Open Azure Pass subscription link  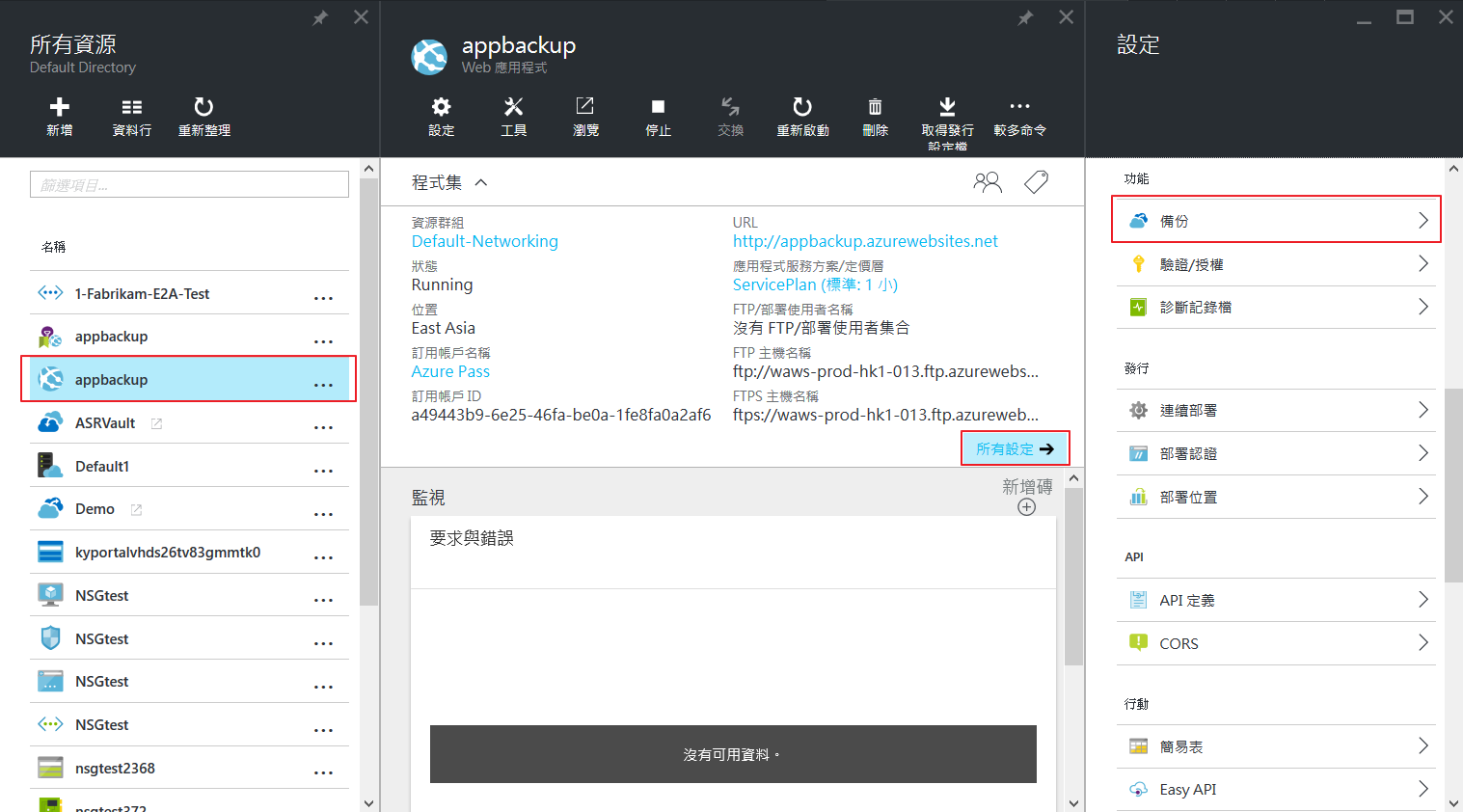[450, 371]
